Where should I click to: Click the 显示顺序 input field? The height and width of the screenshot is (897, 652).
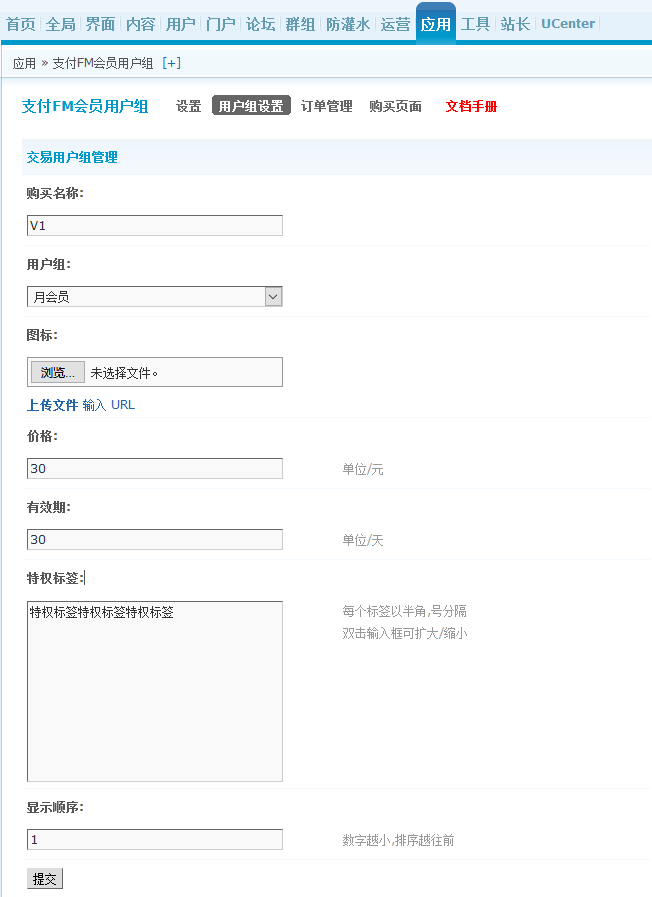[155, 839]
